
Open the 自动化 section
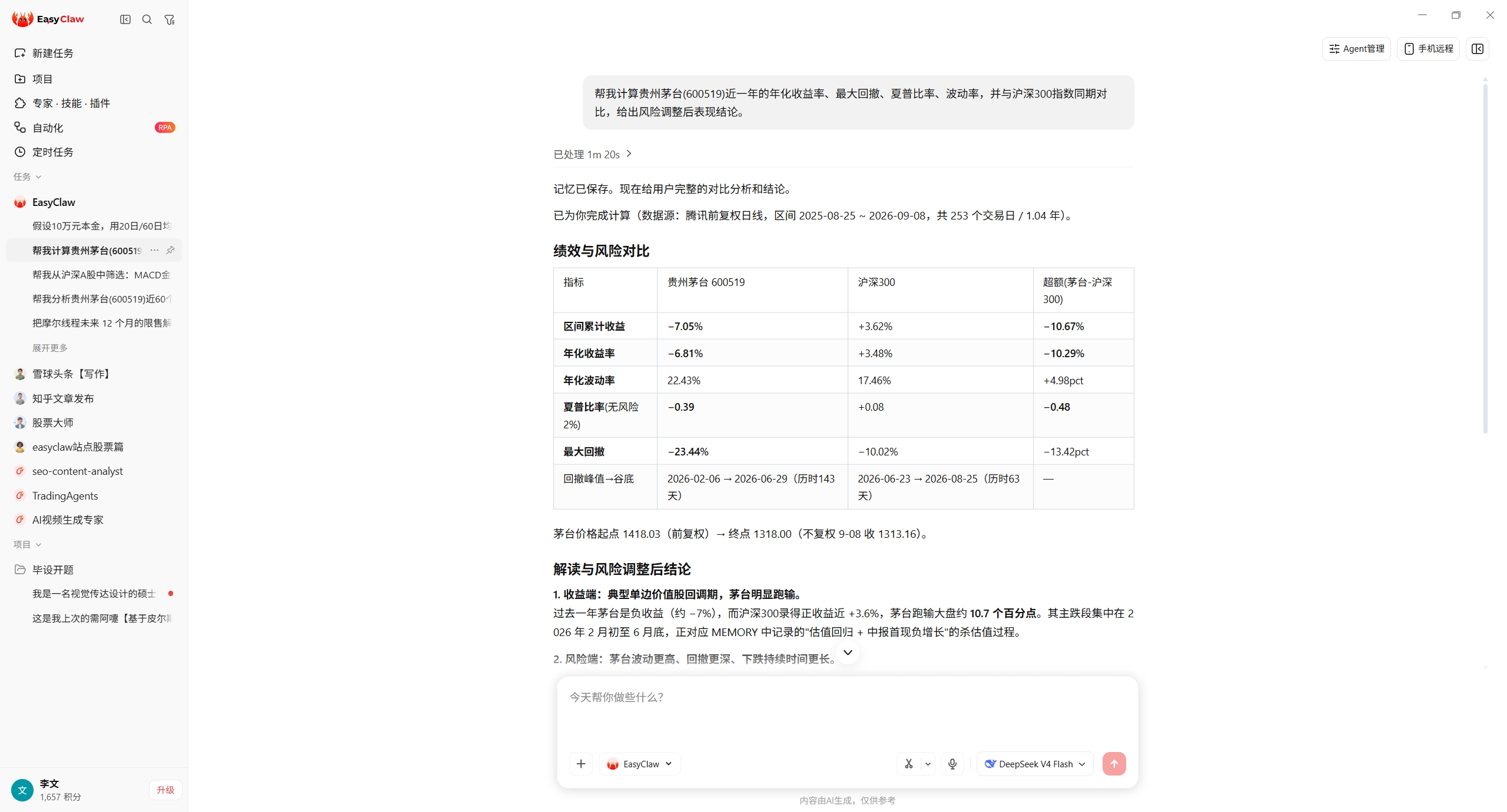pos(94,128)
